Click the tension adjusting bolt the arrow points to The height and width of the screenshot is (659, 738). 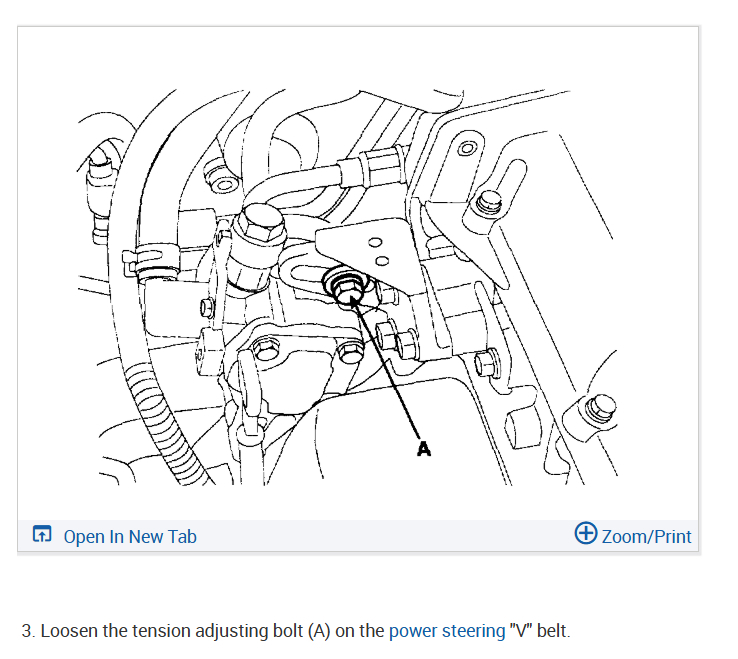(345, 290)
